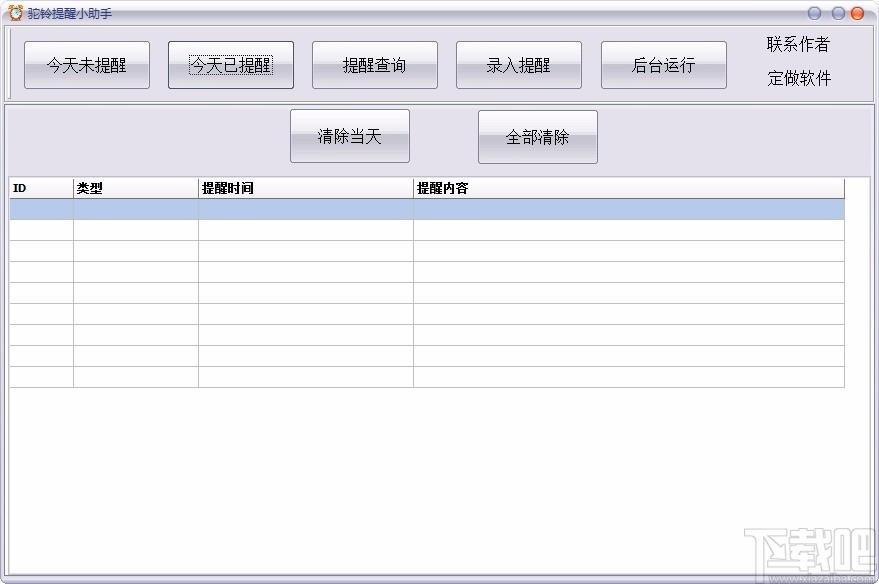The width and height of the screenshot is (879, 584).
Task: Switch to 今天已提醒 list
Action: point(231,65)
